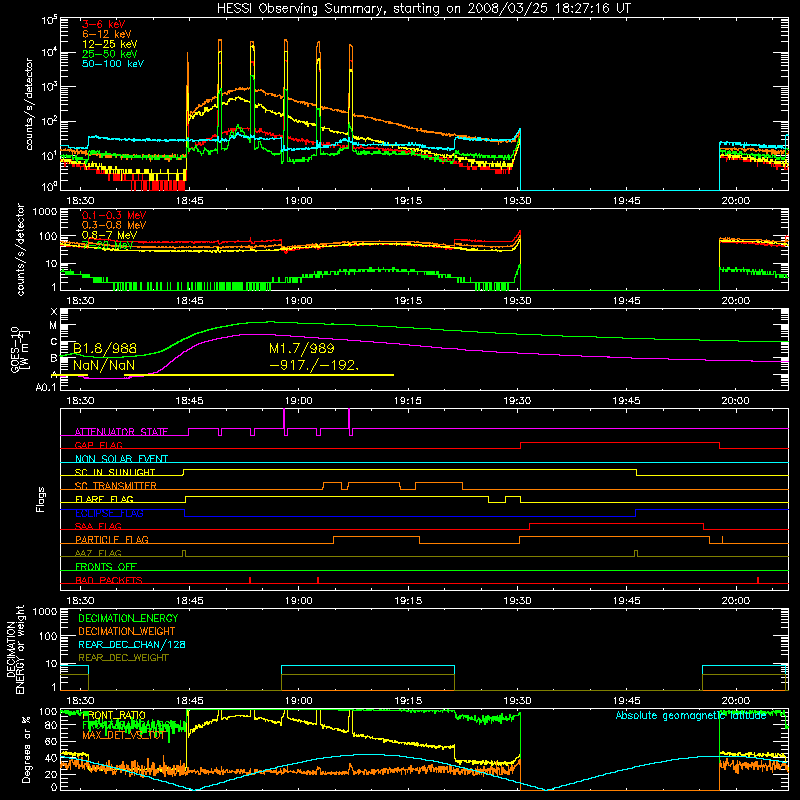
Task: Click the B1.8/988 flare annotation
Action: click(105, 348)
